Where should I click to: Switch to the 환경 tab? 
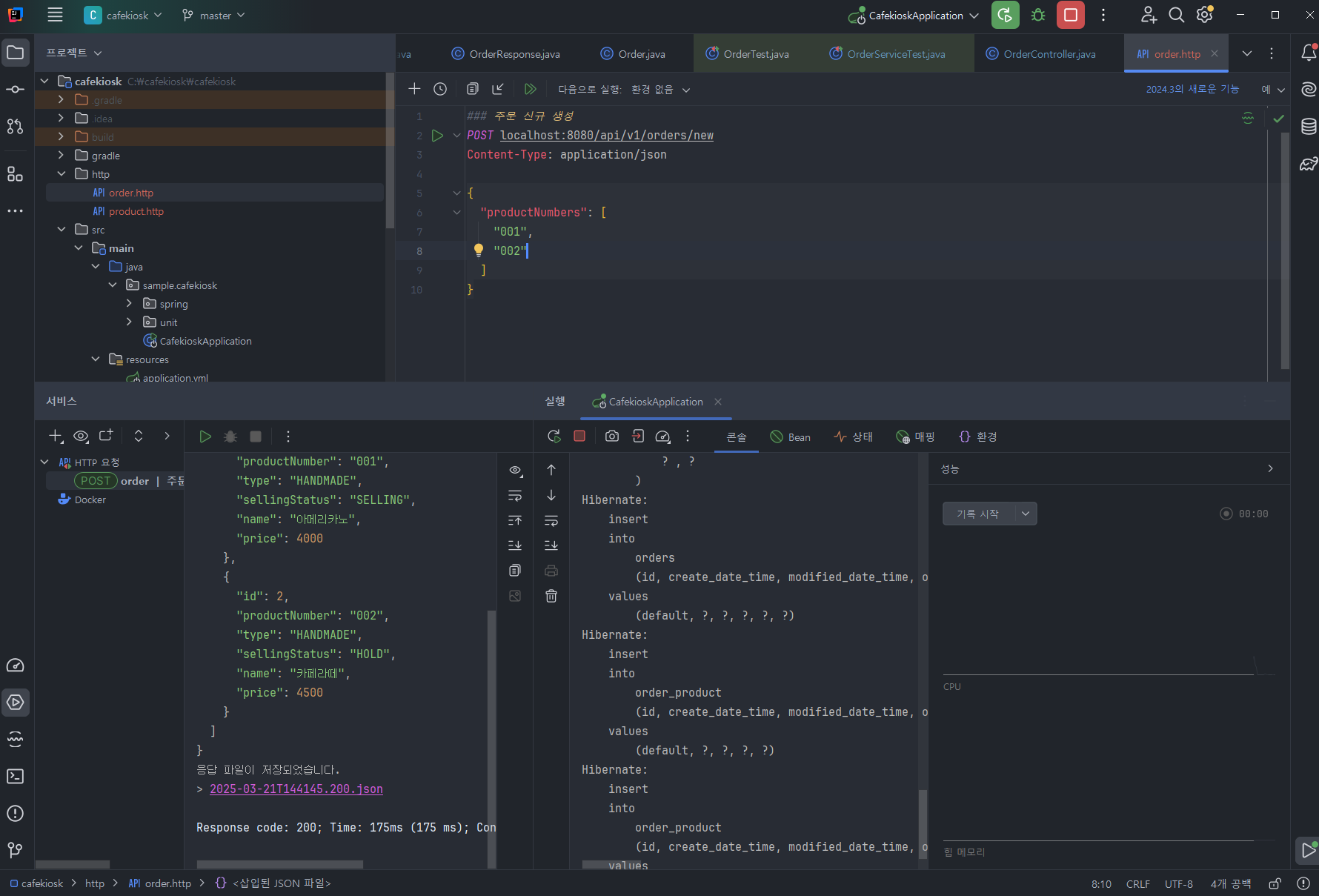coord(977,437)
